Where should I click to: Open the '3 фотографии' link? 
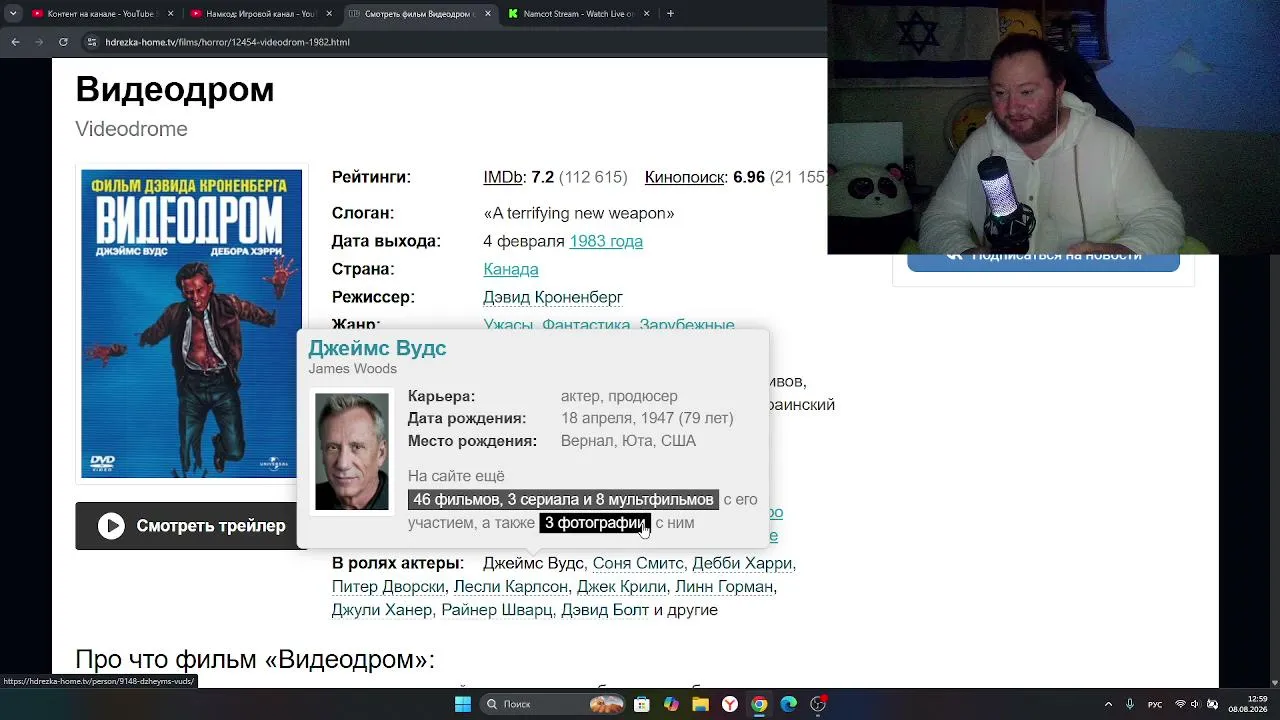(x=595, y=523)
